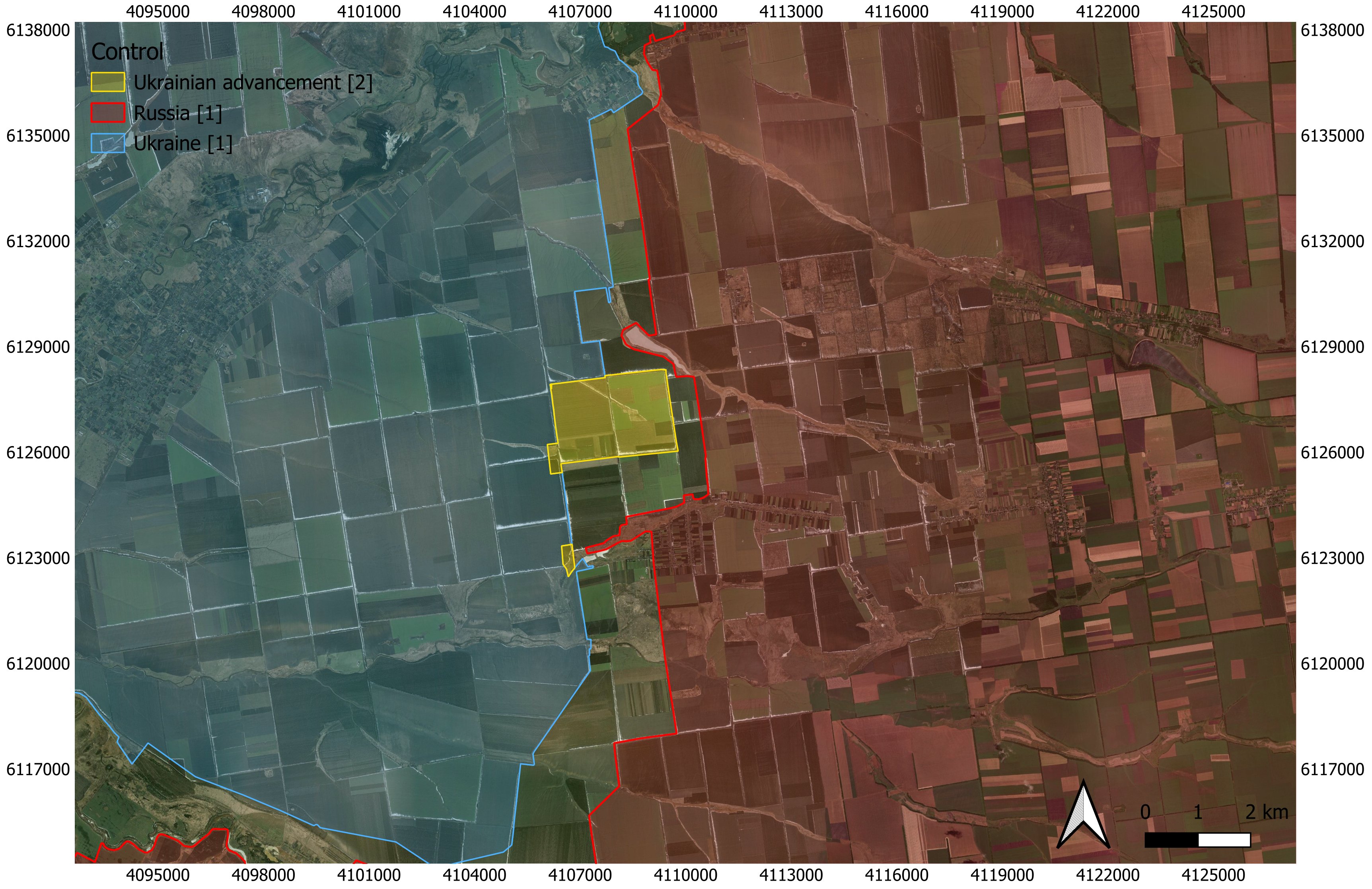Screen dimensions: 1372x889
Task: Click the white segment of the scale bar
Action: pyautogui.click(x=1224, y=840)
